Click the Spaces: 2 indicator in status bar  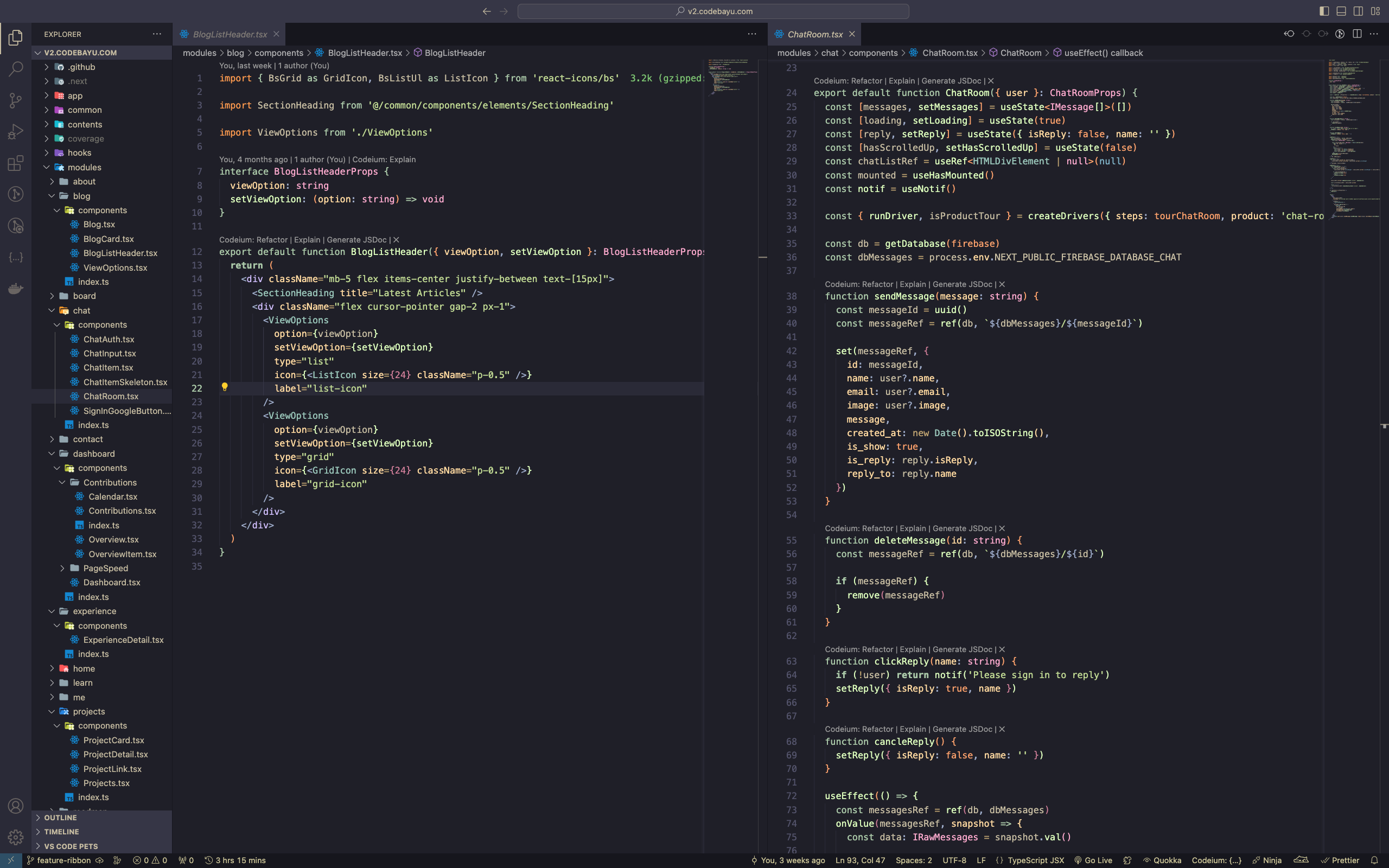click(x=915, y=859)
